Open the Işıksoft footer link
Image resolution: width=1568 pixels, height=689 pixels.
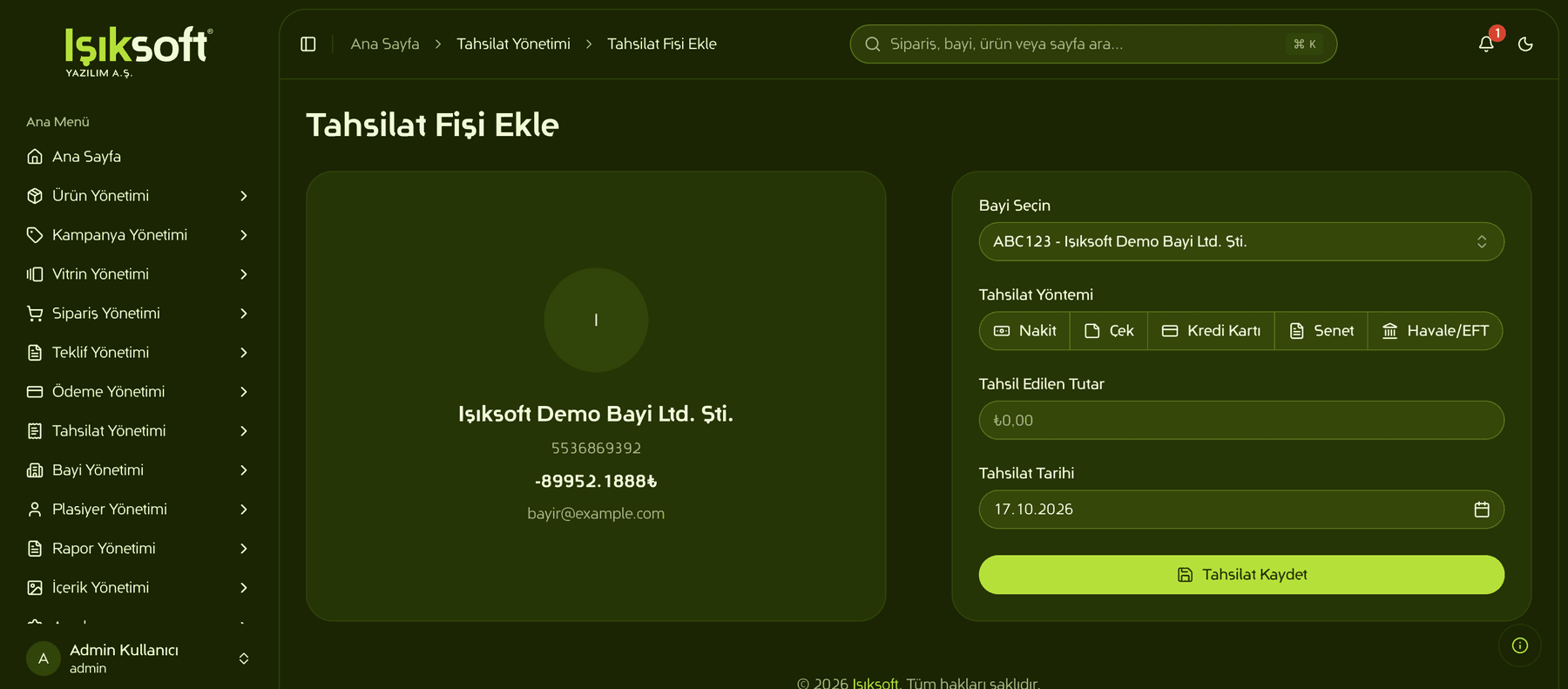tap(875, 683)
